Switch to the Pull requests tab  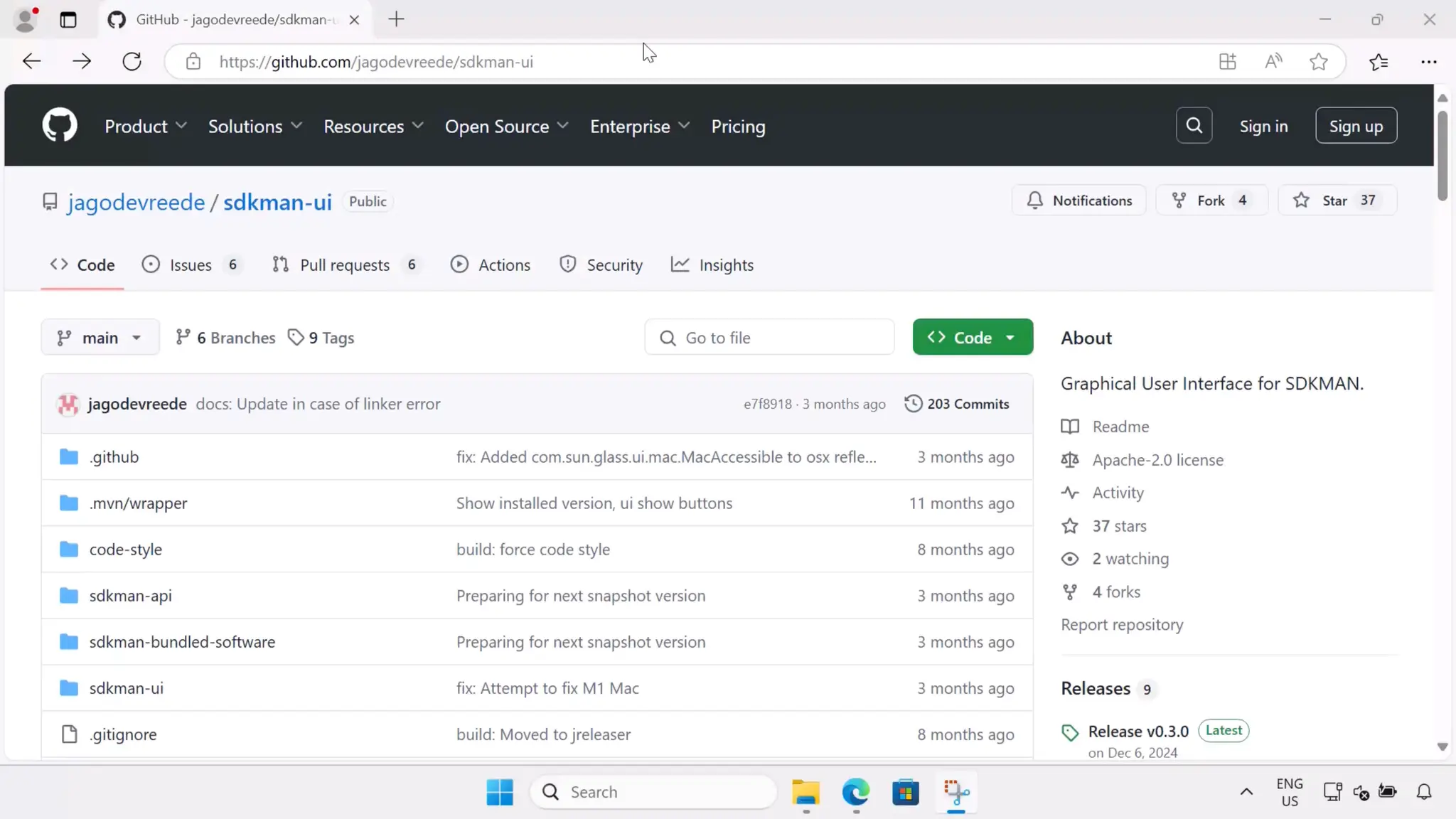click(x=346, y=265)
